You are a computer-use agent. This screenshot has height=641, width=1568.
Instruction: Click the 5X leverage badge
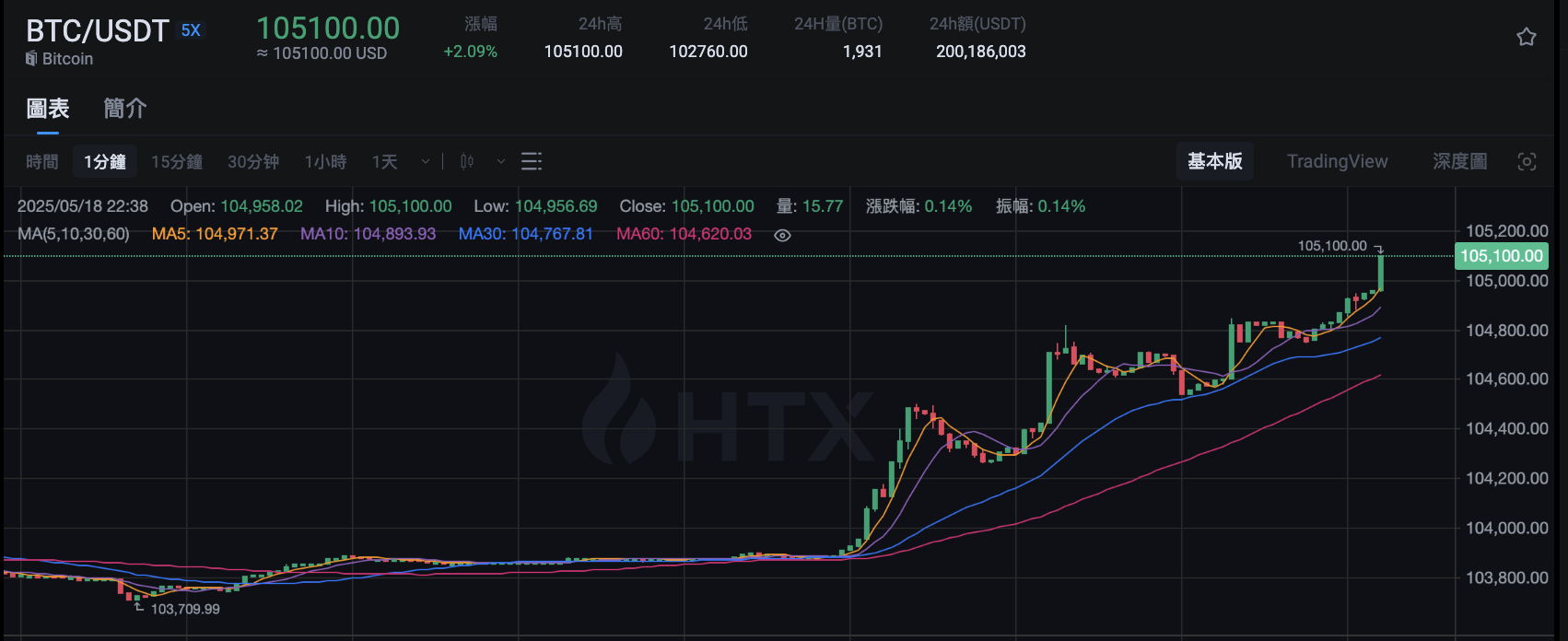tap(191, 30)
